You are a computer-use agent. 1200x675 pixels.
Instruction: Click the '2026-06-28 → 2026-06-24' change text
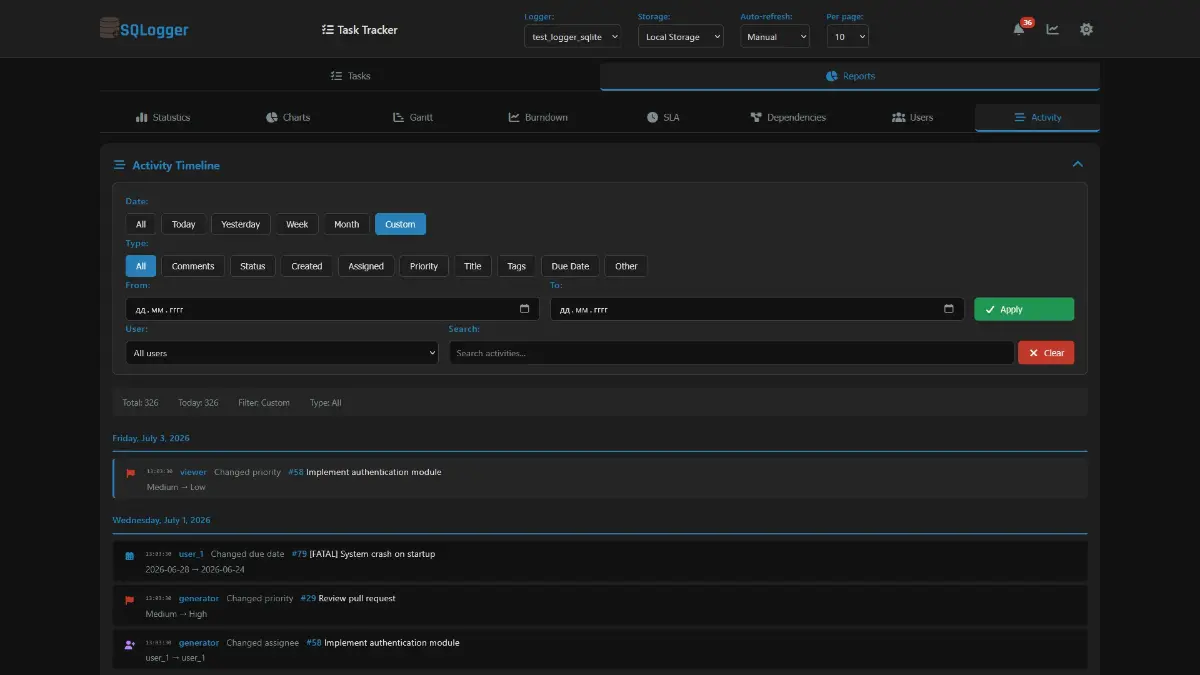point(195,569)
